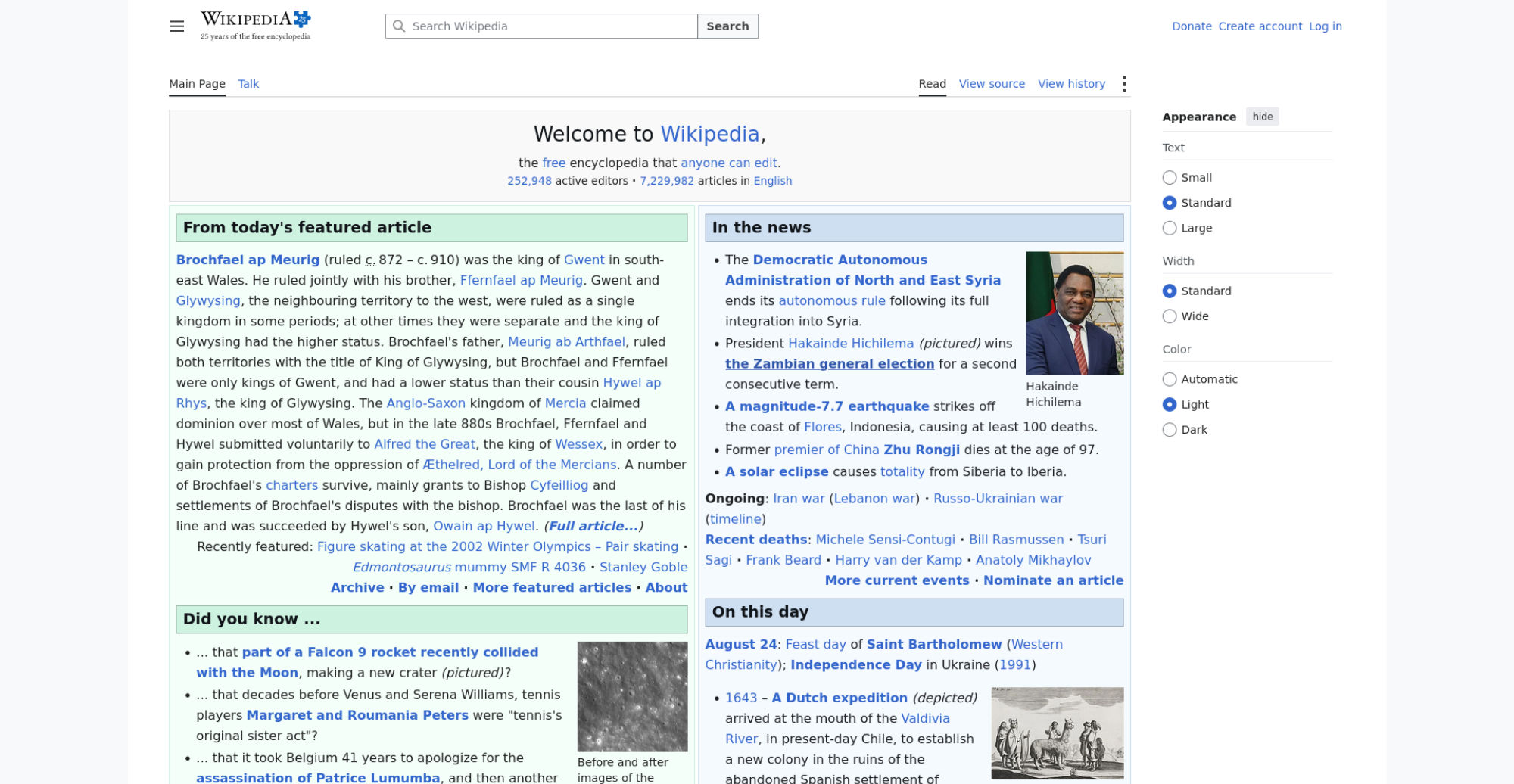
Task: Click the Log in link
Action: tap(1325, 26)
